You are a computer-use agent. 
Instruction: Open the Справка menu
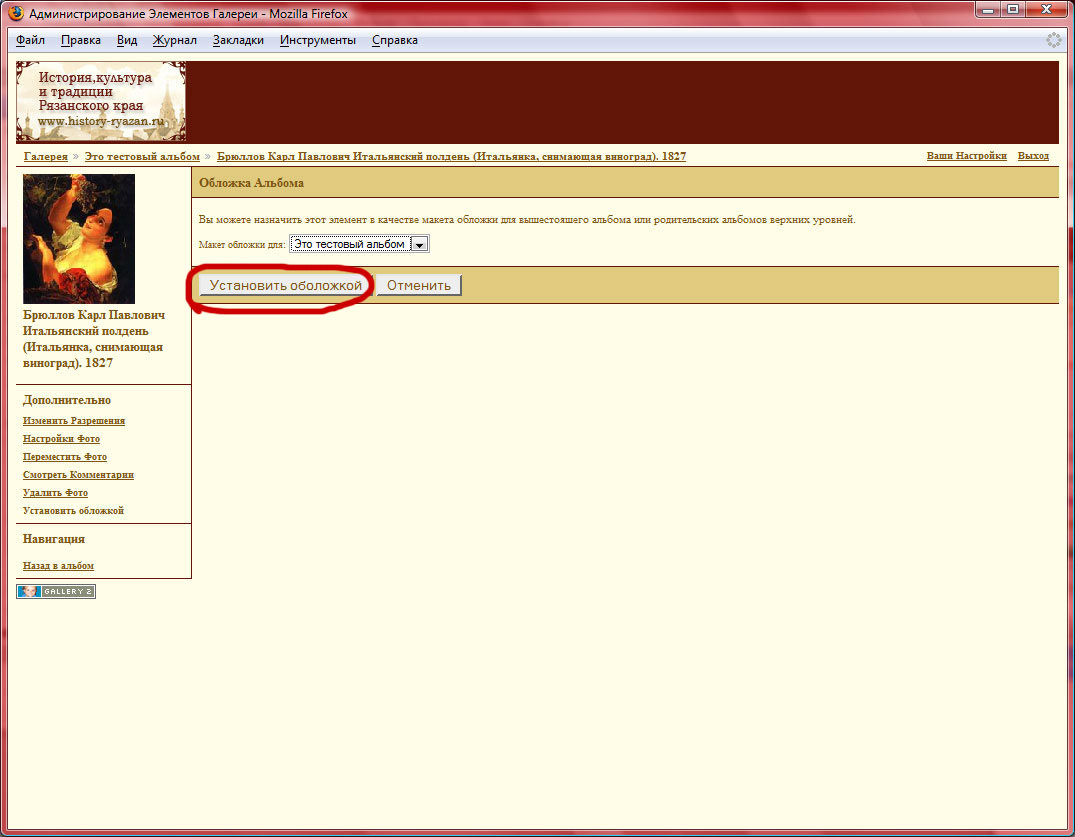(395, 40)
